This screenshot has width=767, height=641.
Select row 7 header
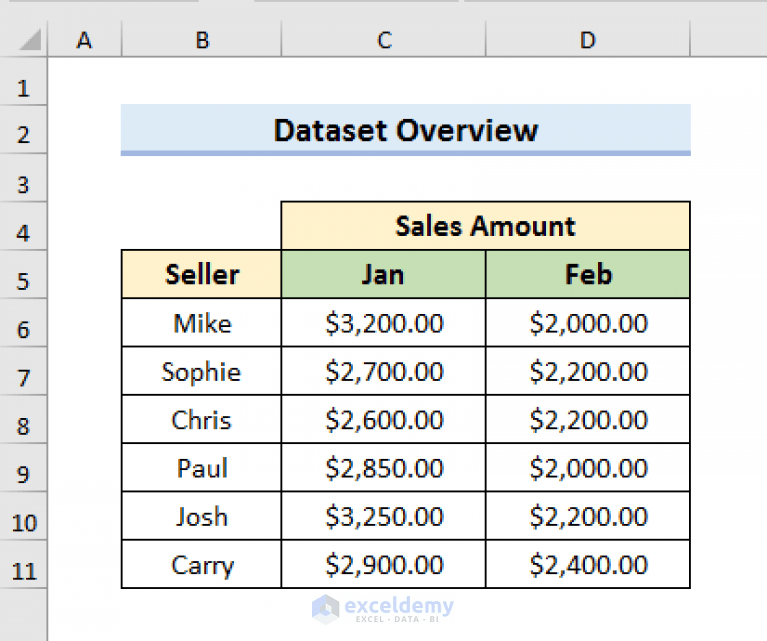pyautogui.click(x=23, y=371)
